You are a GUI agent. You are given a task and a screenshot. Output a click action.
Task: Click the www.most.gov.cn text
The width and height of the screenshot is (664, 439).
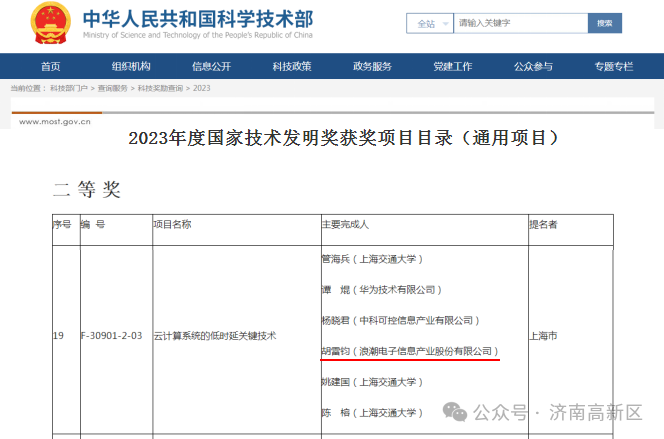pyautogui.click(x=55, y=122)
